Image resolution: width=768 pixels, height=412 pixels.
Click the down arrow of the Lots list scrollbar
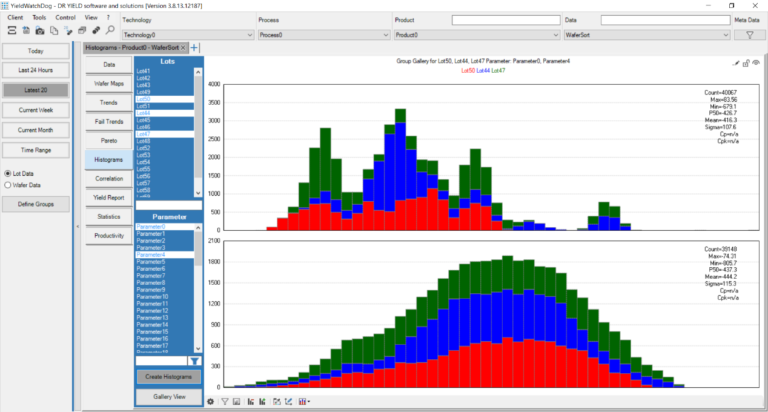point(198,193)
